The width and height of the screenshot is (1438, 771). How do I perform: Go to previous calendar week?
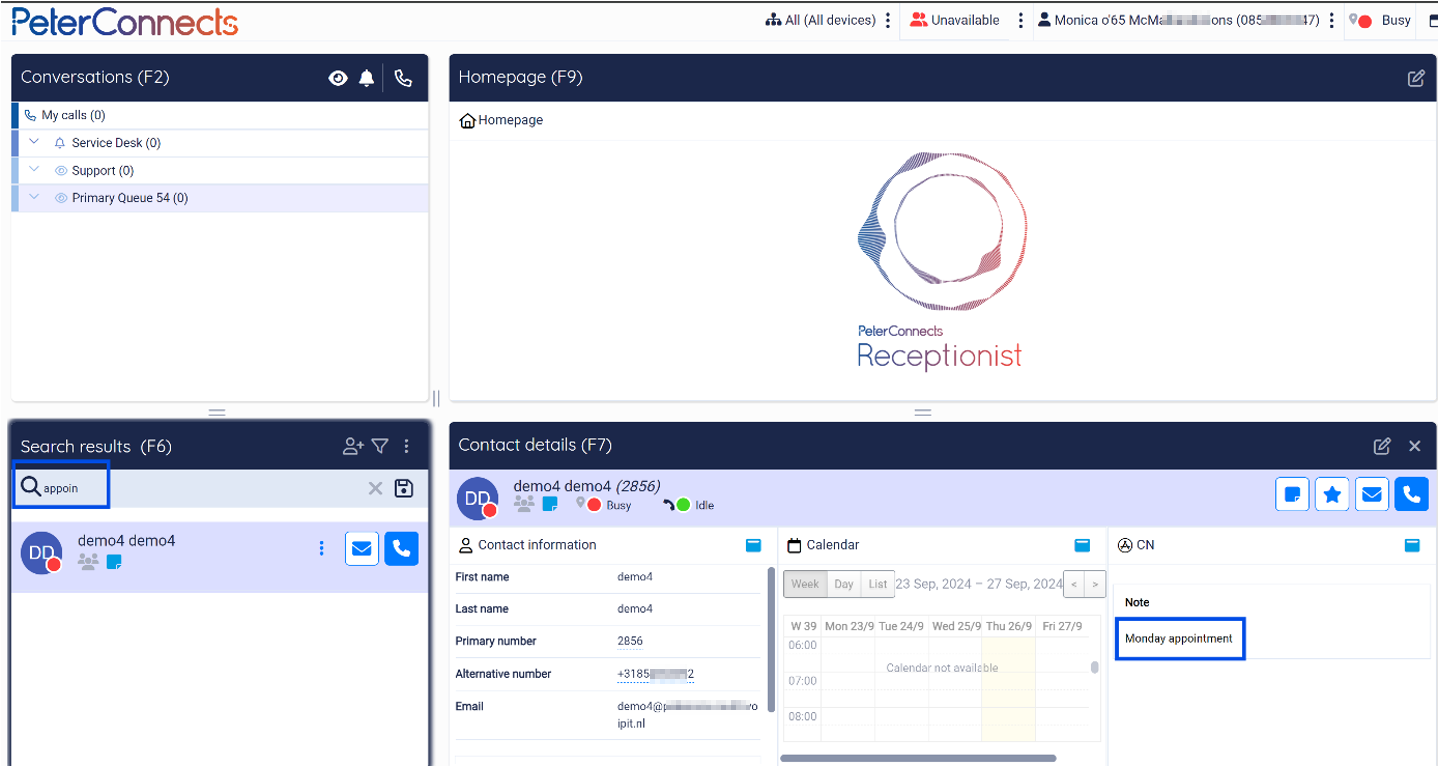(x=1074, y=584)
